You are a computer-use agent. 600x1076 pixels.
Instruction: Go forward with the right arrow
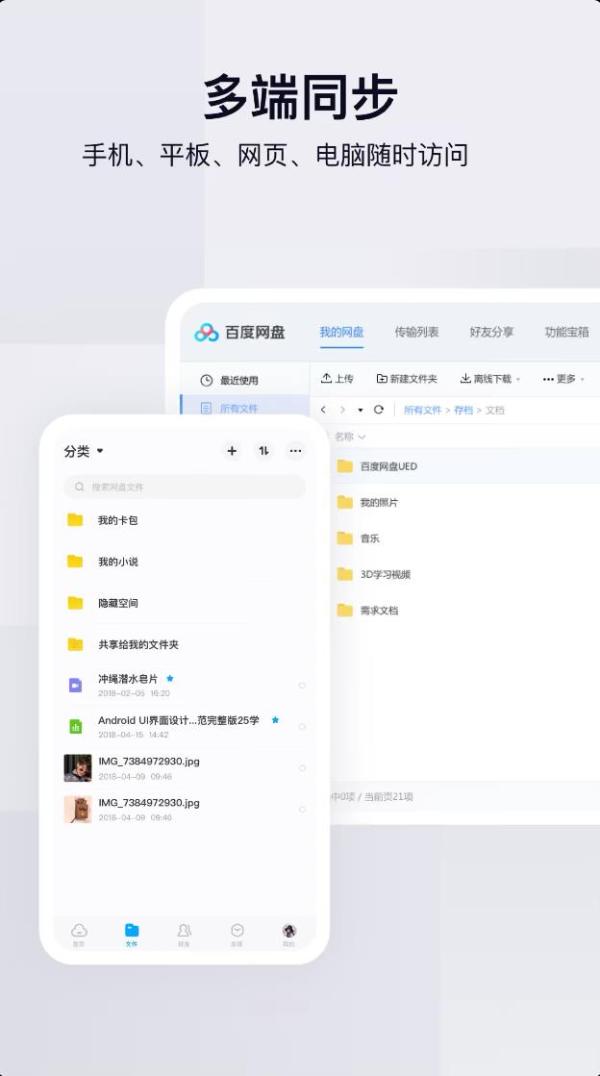click(x=342, y=410)
